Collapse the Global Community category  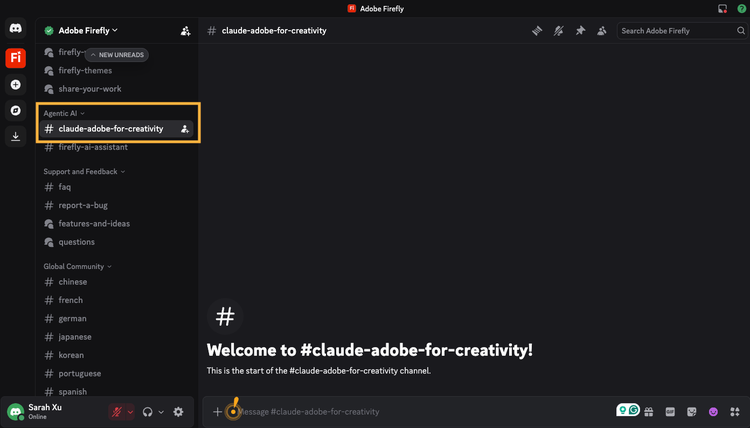[x=77, y=266]
